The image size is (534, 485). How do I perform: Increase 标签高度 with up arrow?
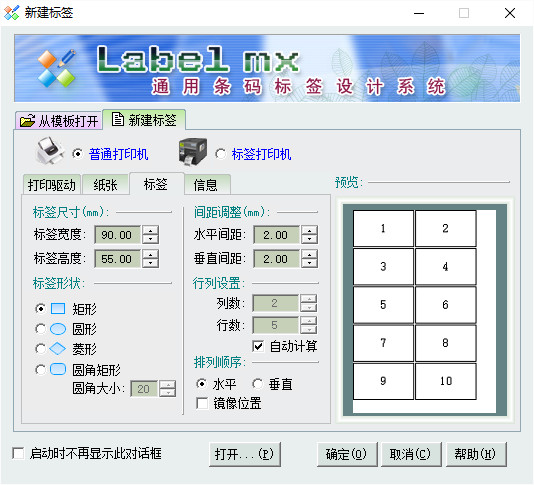pos(151,254)
